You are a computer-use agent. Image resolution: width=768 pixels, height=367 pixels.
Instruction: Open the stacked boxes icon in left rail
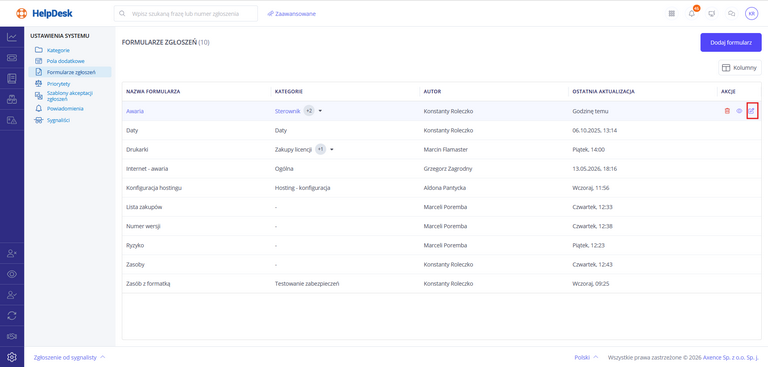[12, 99]
